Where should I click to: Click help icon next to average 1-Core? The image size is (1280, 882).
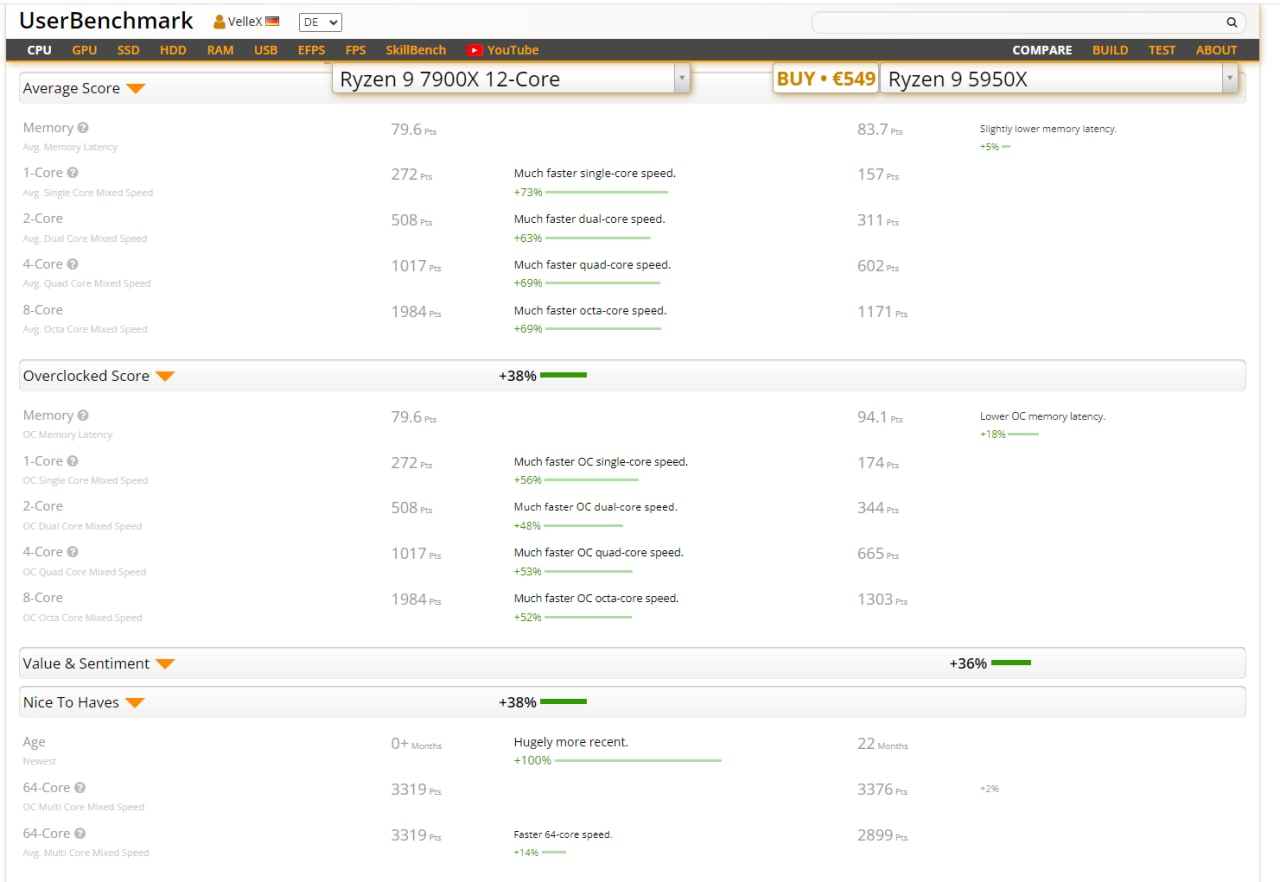coord(73,173)
